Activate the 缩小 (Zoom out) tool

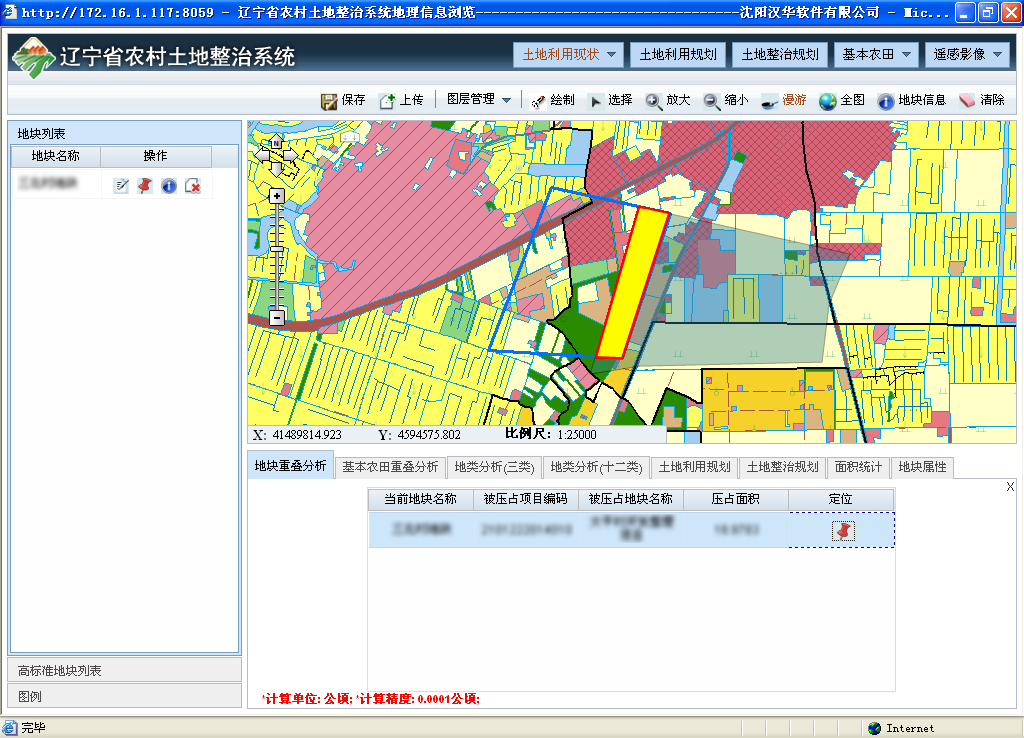(x=712, y=101)
